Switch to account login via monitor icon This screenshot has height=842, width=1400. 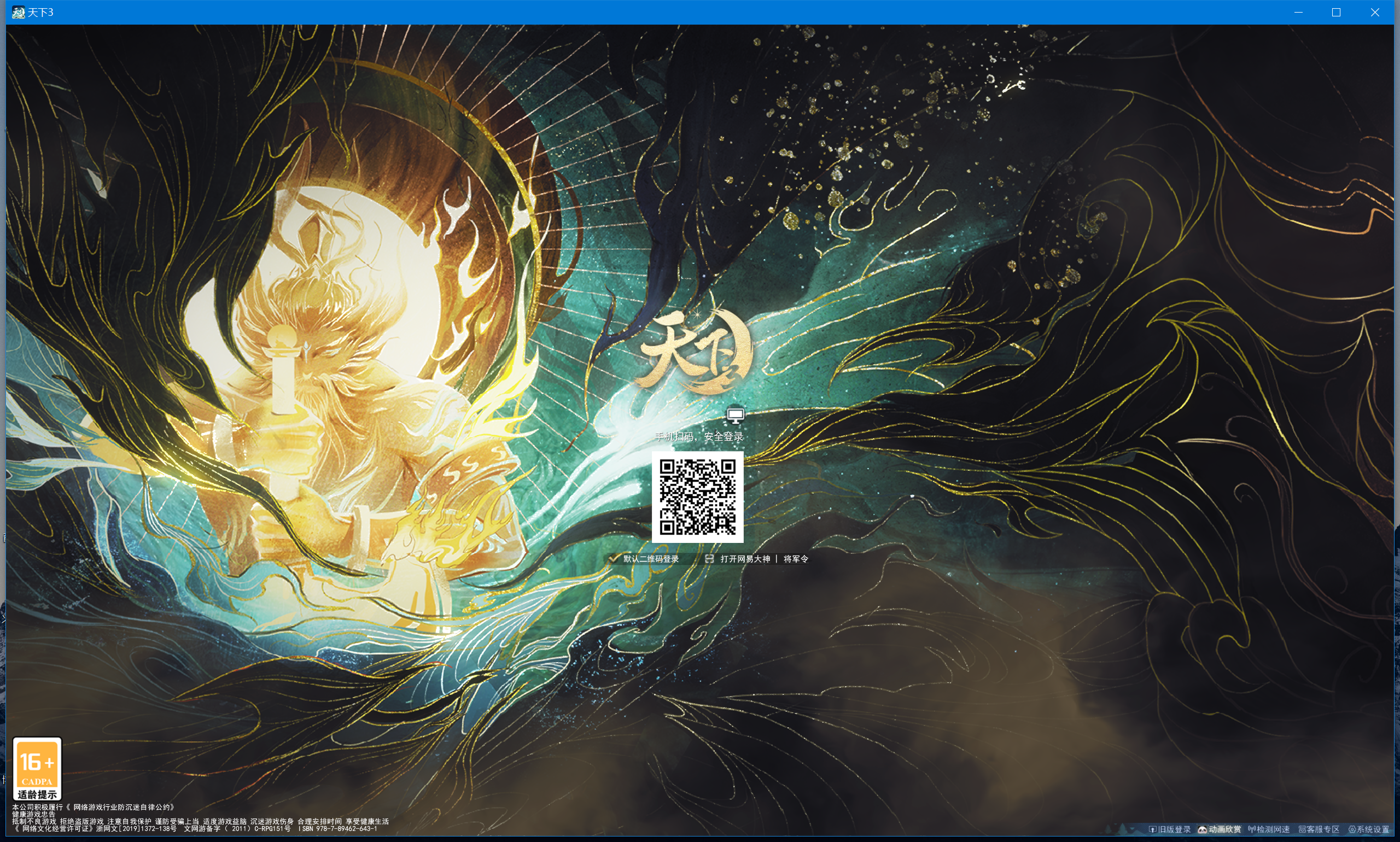click(736, 416)
